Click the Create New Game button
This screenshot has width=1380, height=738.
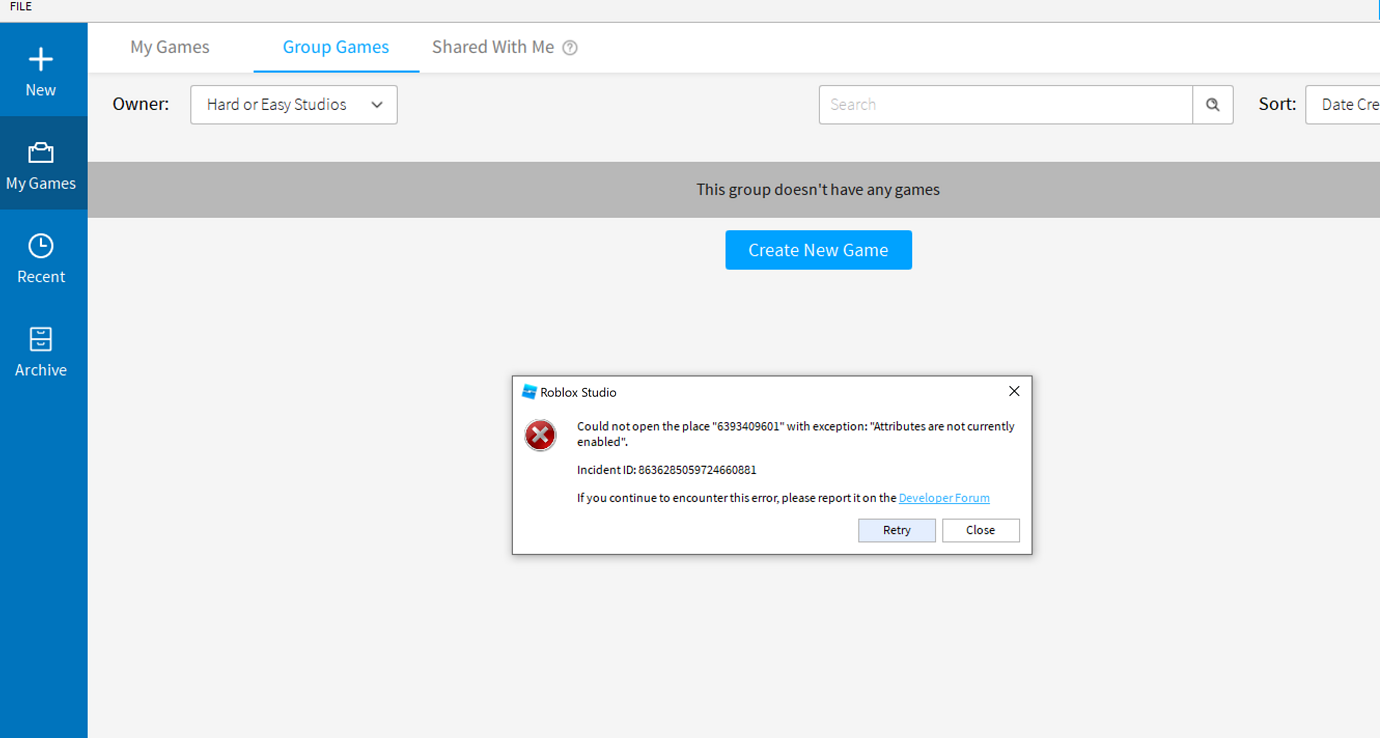(819, 250)
